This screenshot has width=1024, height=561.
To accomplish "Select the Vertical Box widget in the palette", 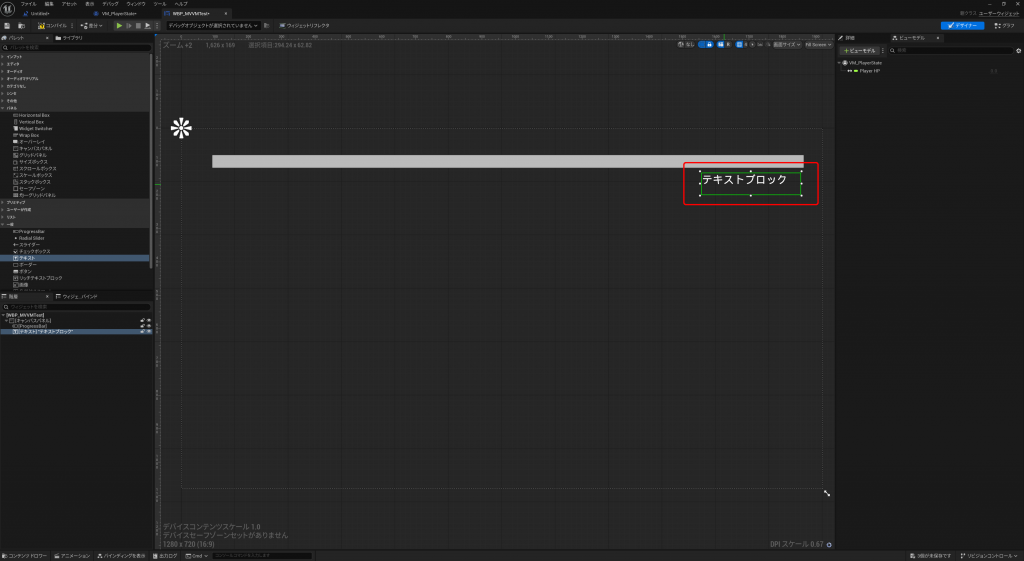I will [x=32, y=122].
